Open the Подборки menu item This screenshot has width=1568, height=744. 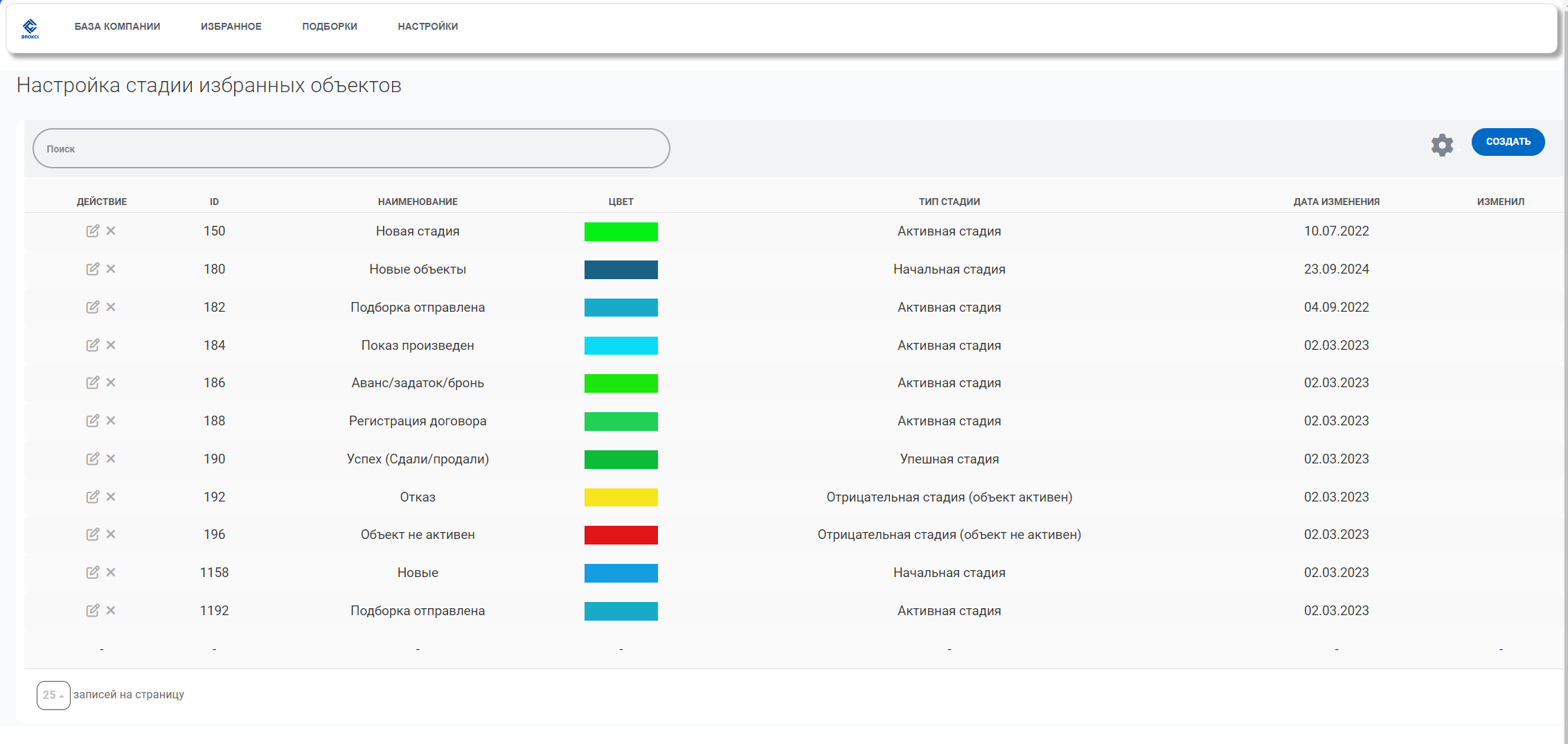tap(329, 26)
